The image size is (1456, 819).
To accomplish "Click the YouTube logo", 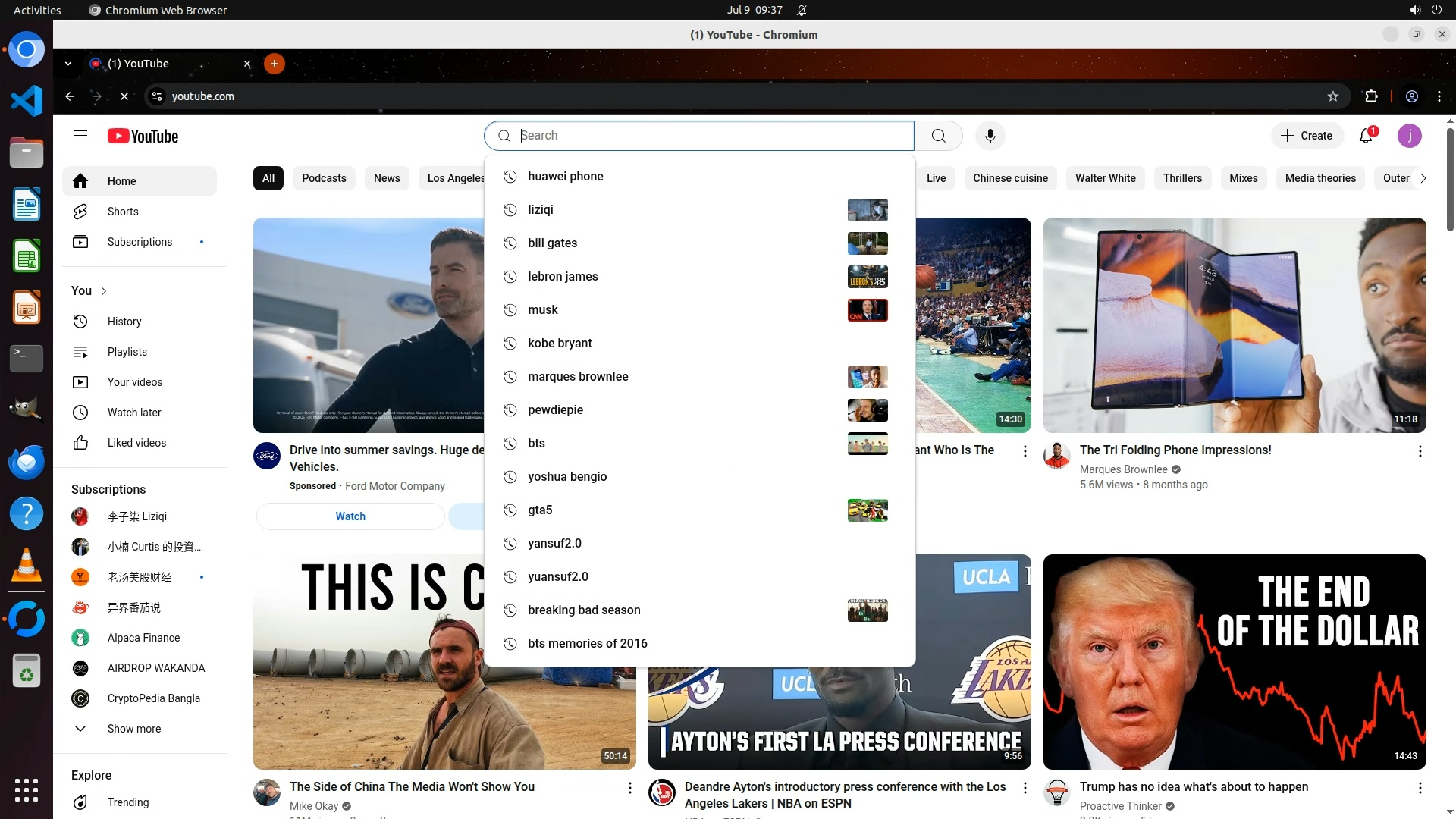I will coord(143,136).
